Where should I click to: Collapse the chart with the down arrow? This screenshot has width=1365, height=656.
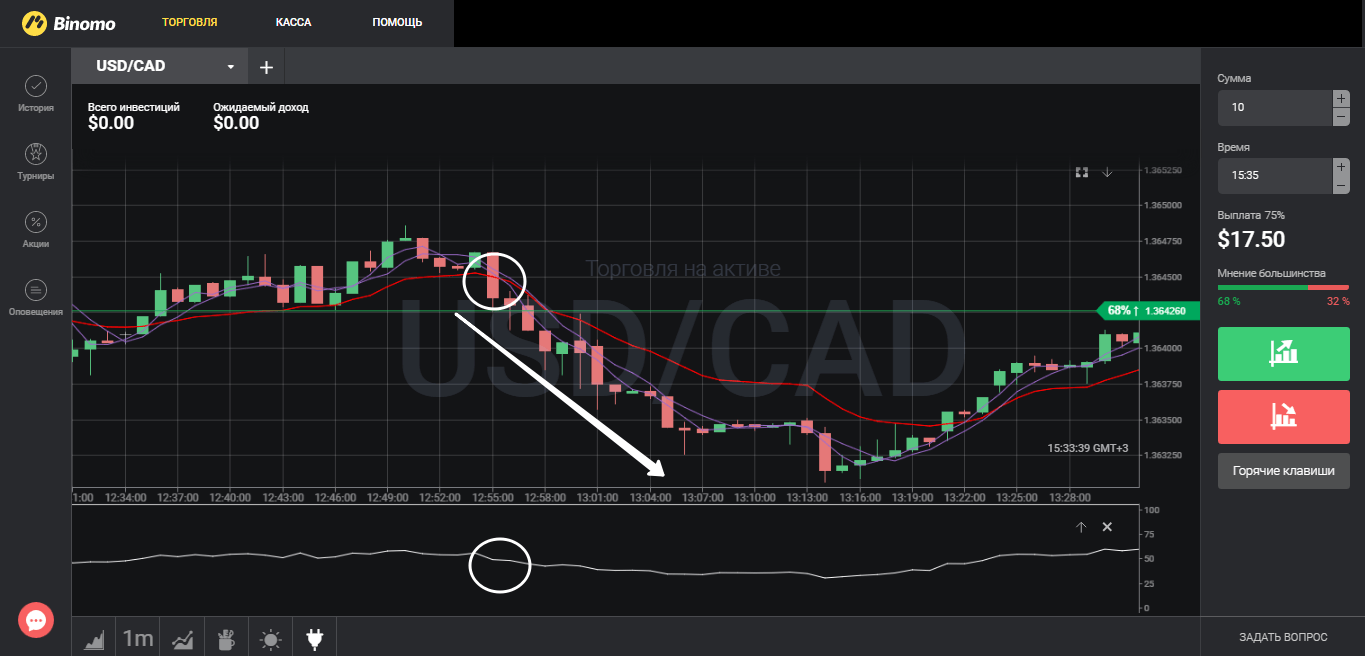(x=1107, y=172)
